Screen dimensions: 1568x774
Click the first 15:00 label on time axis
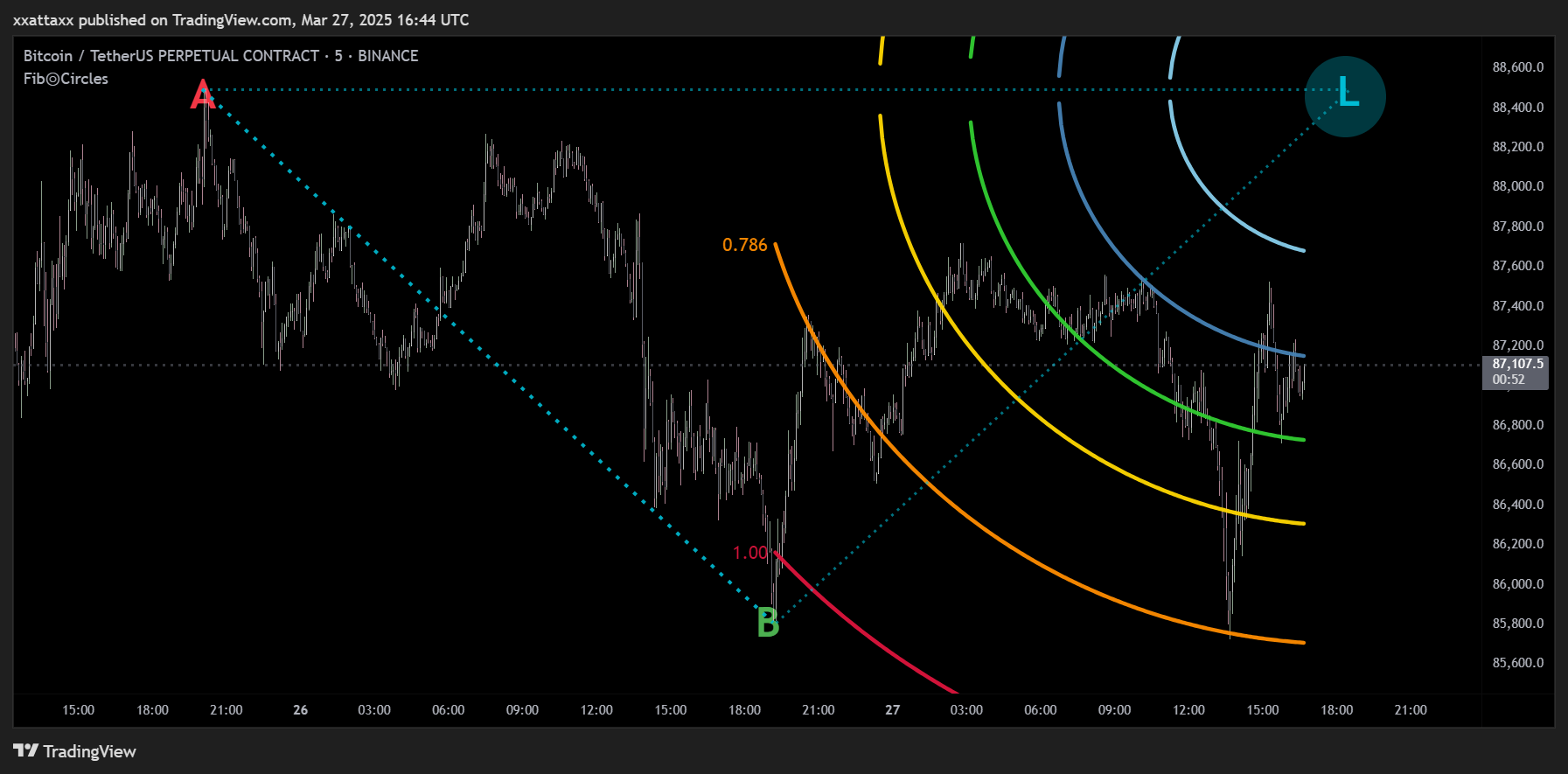pyautogui.click(x=78, y=710)
